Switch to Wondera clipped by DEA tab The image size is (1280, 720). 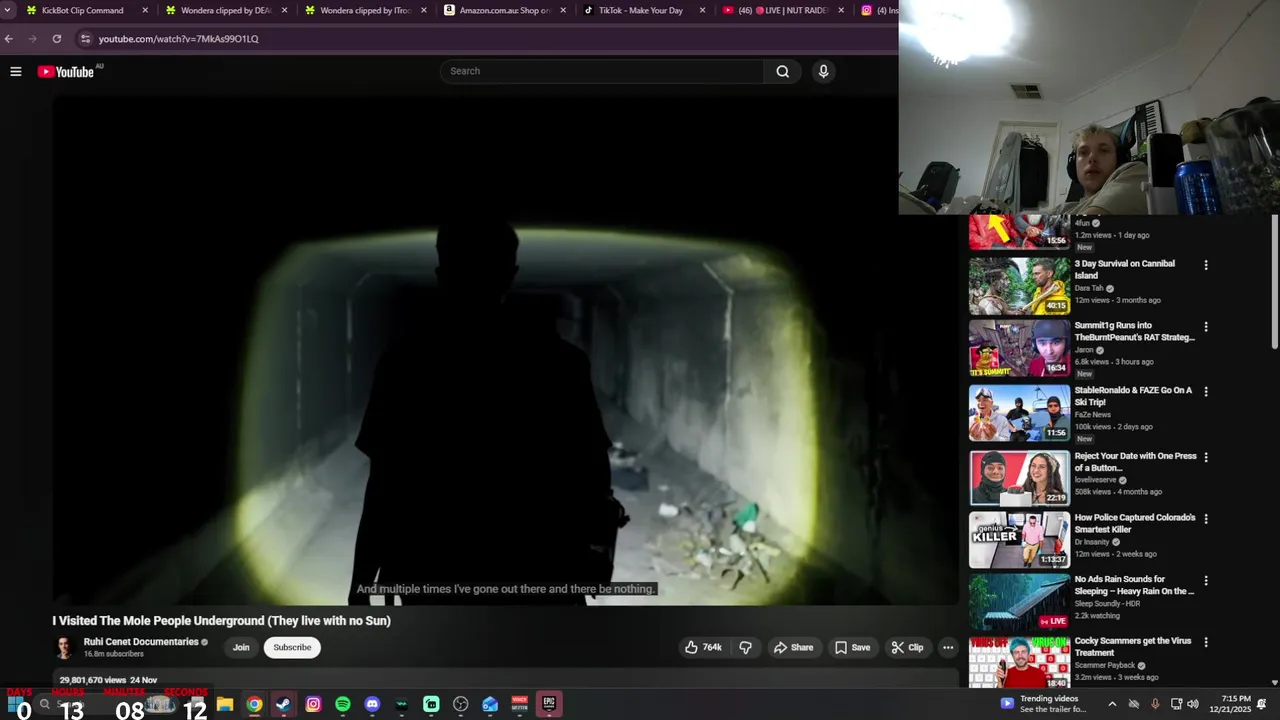tap(226, 10)
